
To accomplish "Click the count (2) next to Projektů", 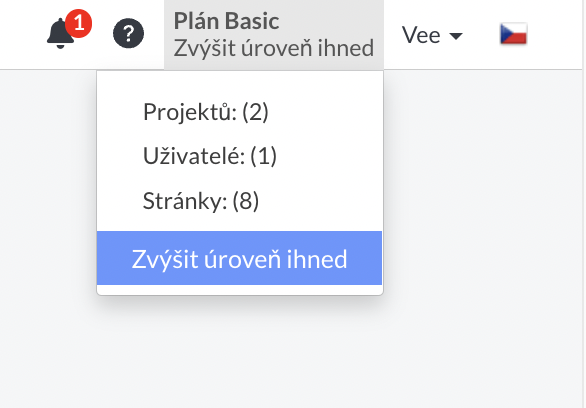I will coord(255,112).
